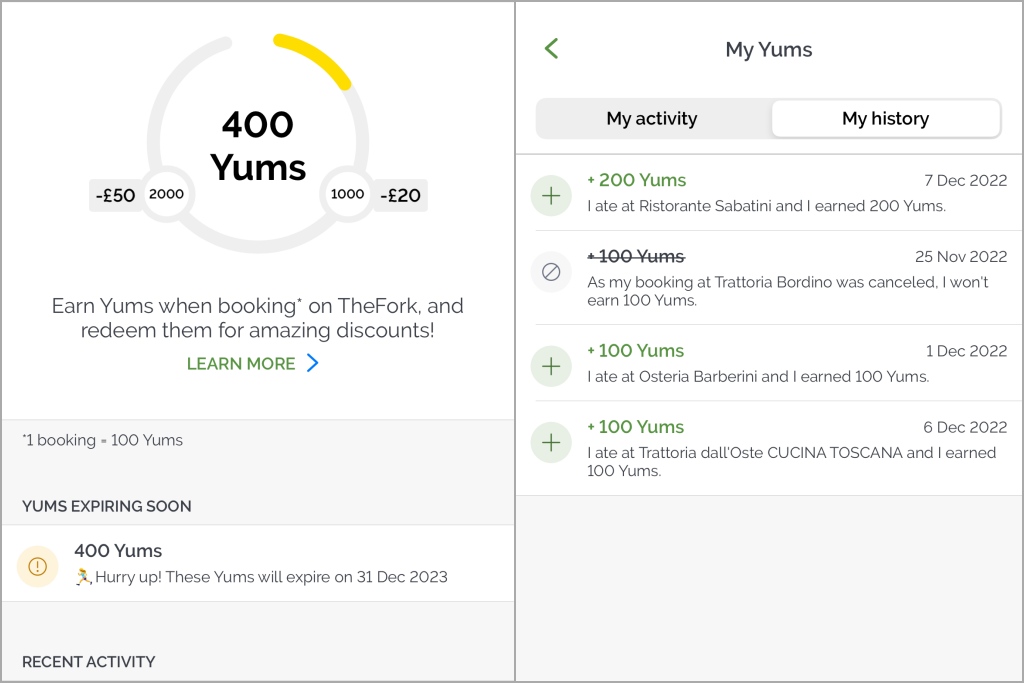This screenshot has width=1024, height=683.
Task: Click the orange expiry warning icon
Action: click(38, 566)
